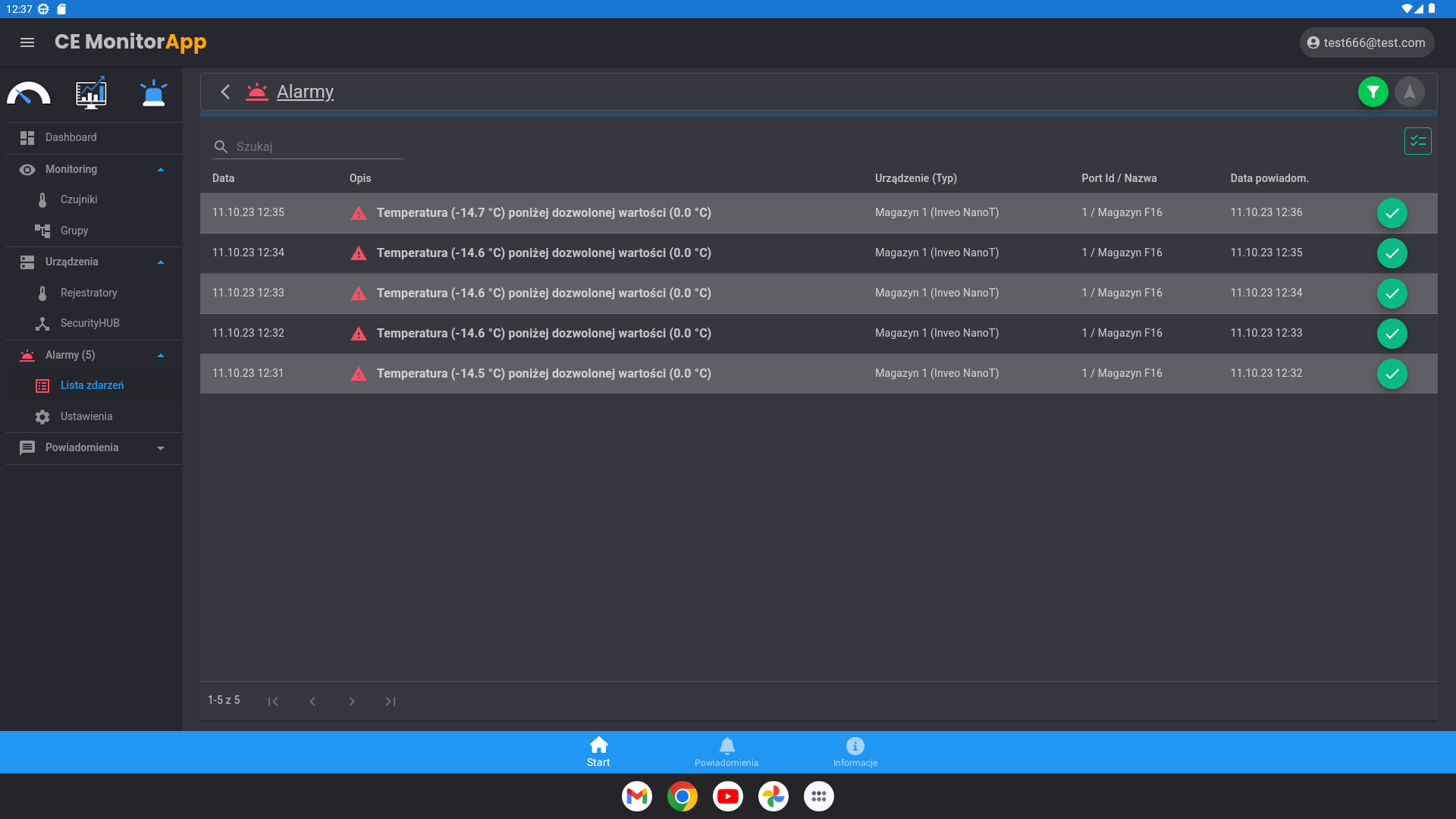Click the Opis column header
Viewport: 1456px width, 819px height.
click(360, 178)
